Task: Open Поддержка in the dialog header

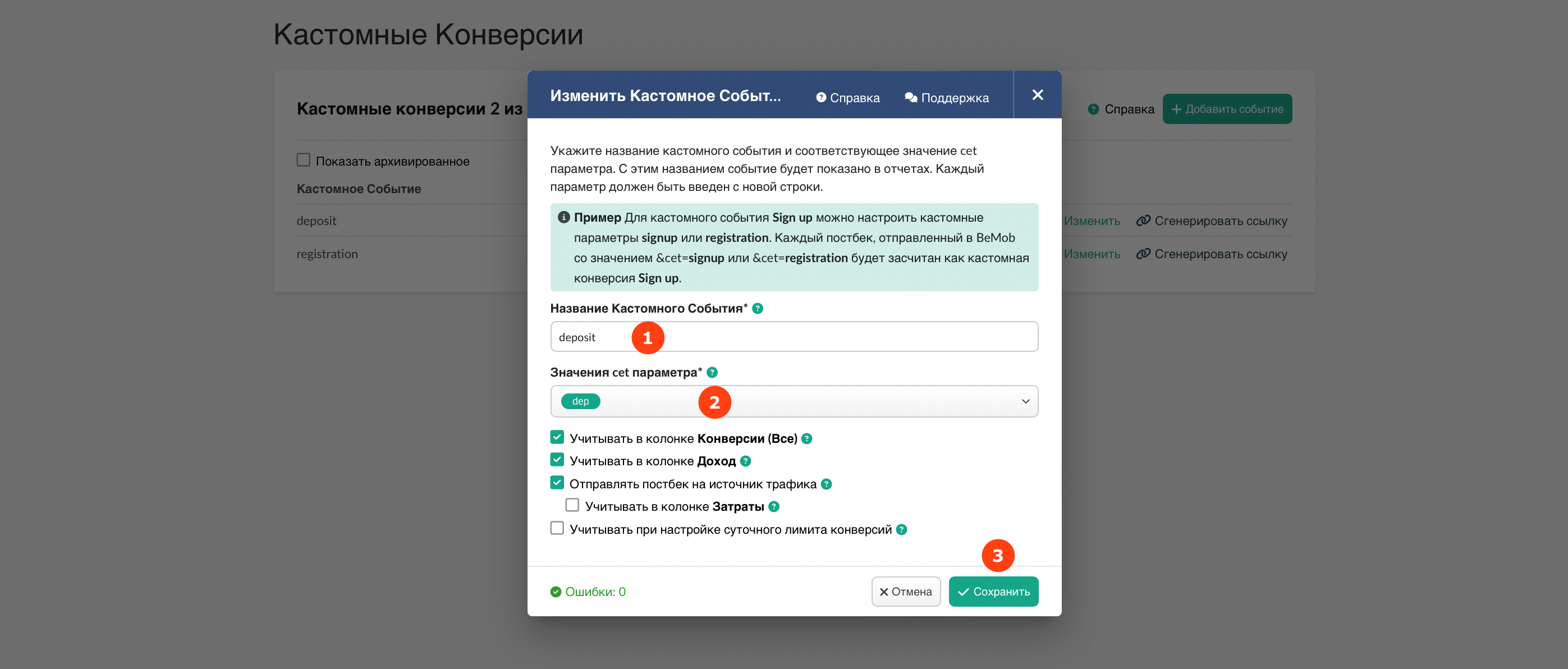Action: 947,98
